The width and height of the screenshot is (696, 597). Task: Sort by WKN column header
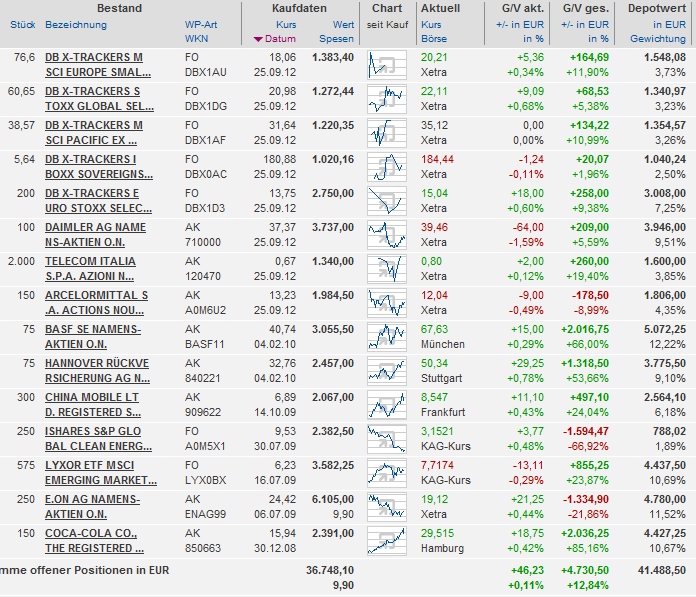click(197, 39)
